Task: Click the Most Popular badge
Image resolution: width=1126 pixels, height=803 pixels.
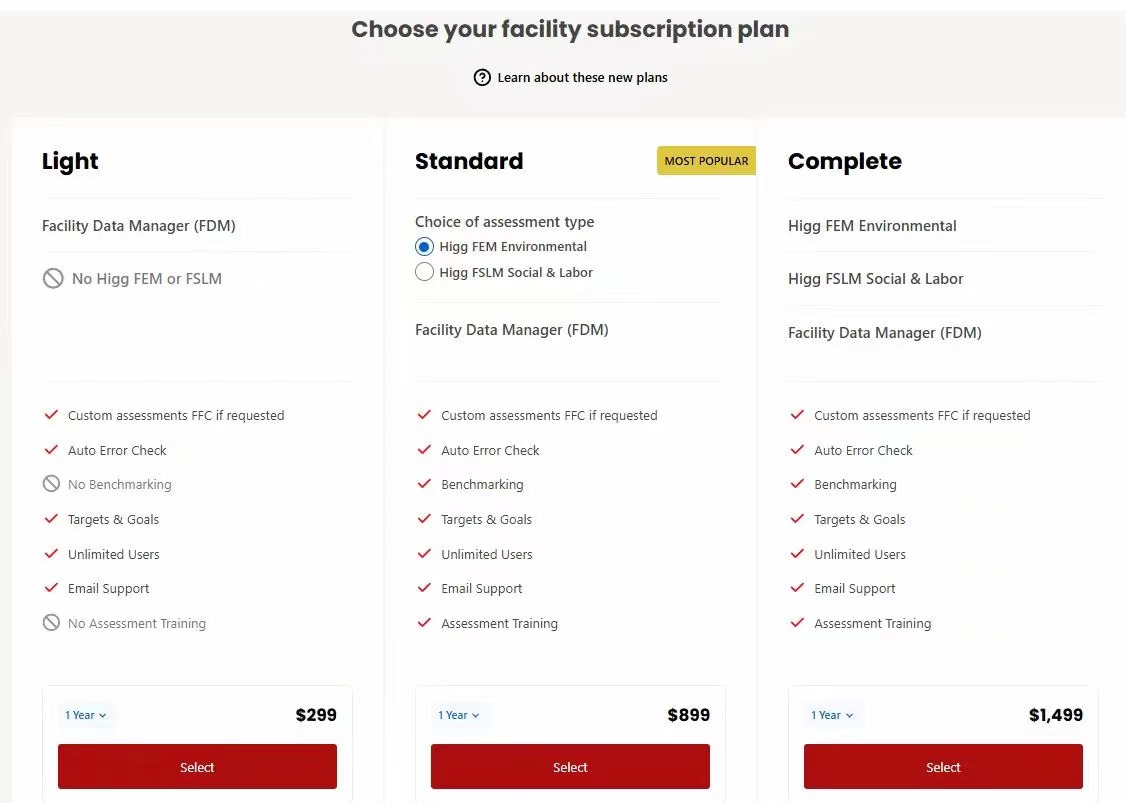Action: (x=706, y=161)
